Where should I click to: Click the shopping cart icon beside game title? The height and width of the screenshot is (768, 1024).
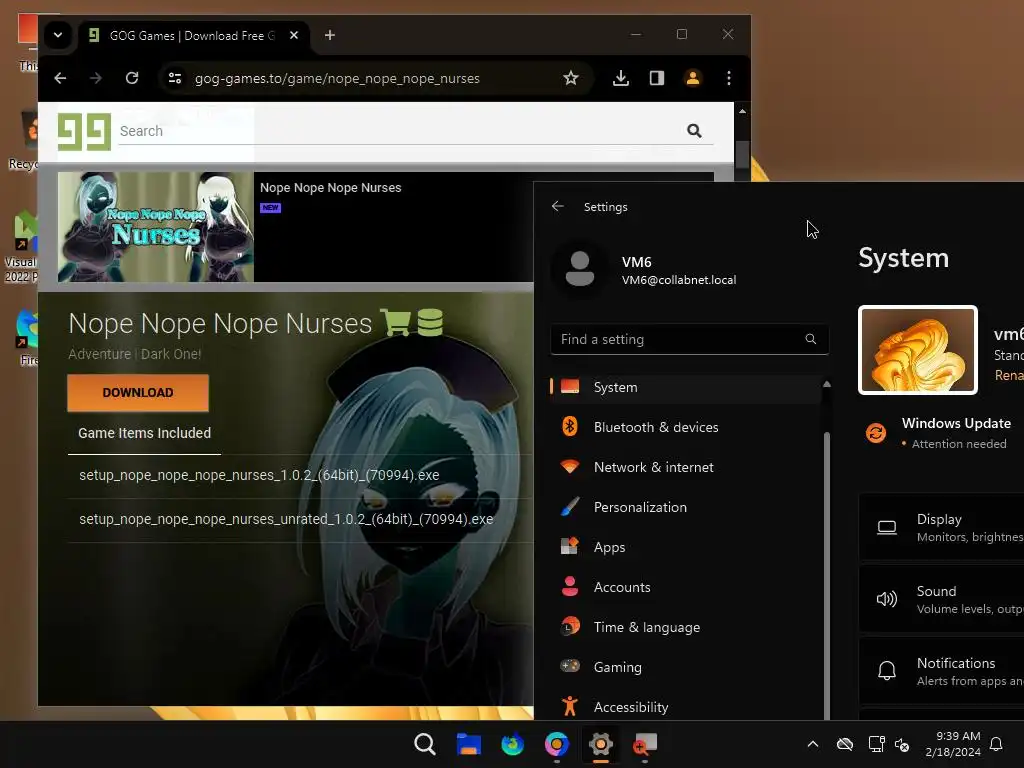pyautogui.click(x=395, y=322)
